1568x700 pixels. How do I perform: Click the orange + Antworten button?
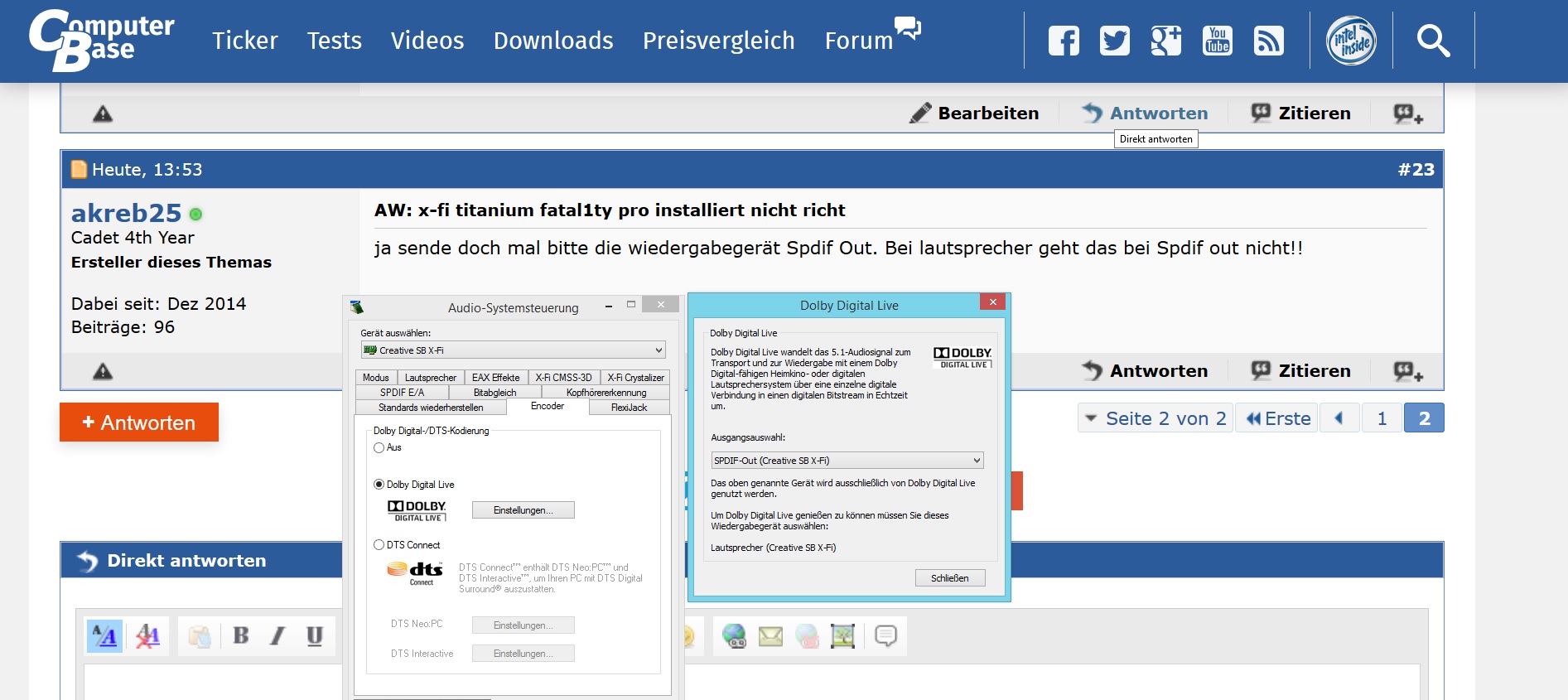coord(139,422)
